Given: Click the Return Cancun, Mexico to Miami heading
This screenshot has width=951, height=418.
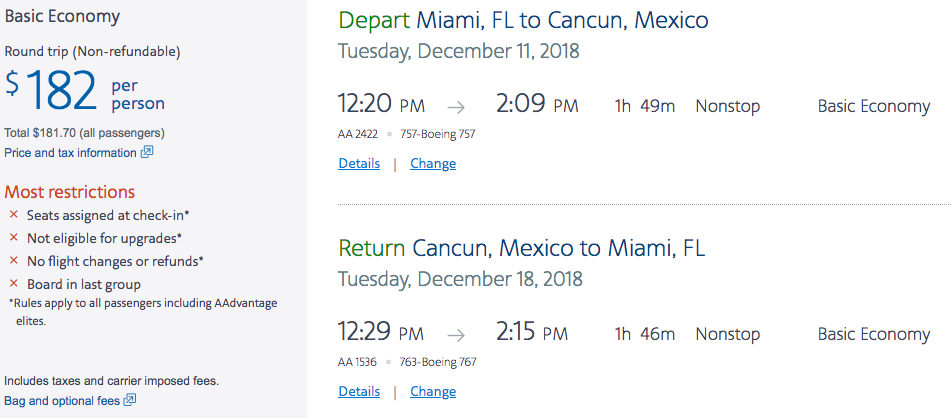Looking at the screenshot, I should pos(521,248).
